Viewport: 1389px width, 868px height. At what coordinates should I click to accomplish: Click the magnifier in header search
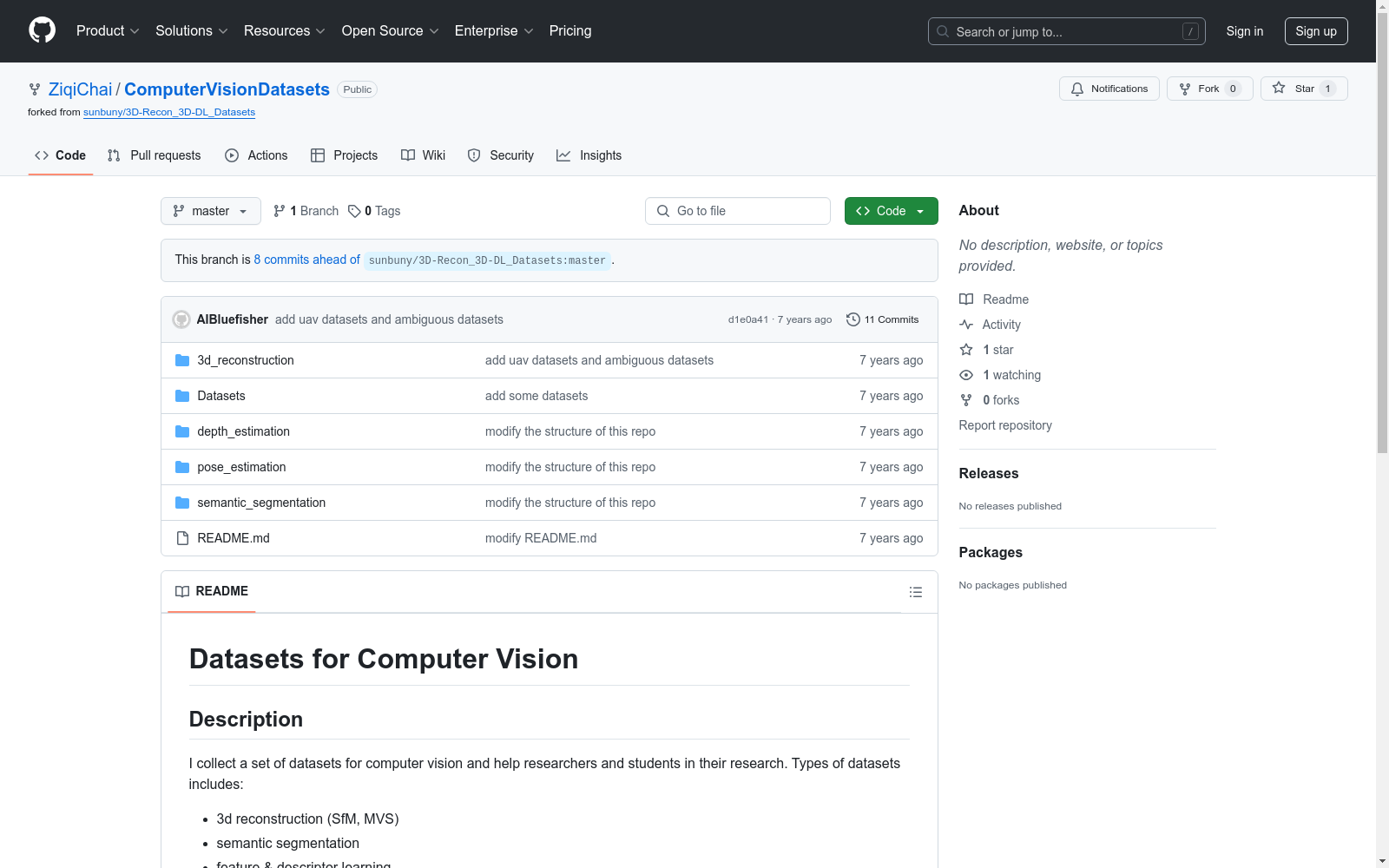[x=943, y=31]
